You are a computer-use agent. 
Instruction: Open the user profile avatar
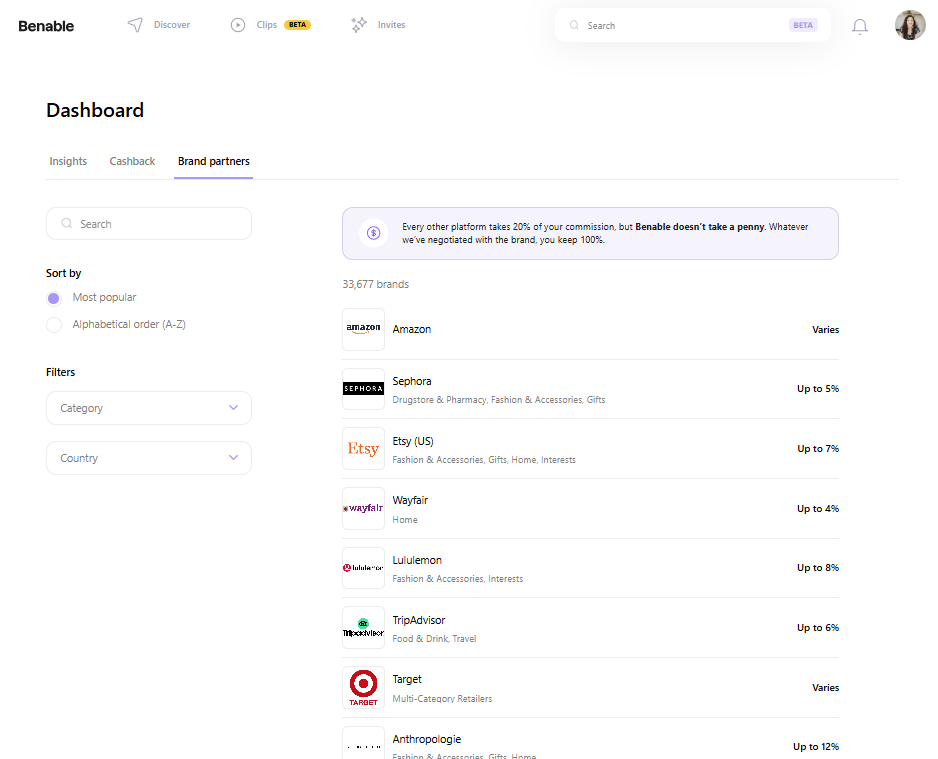910,25
